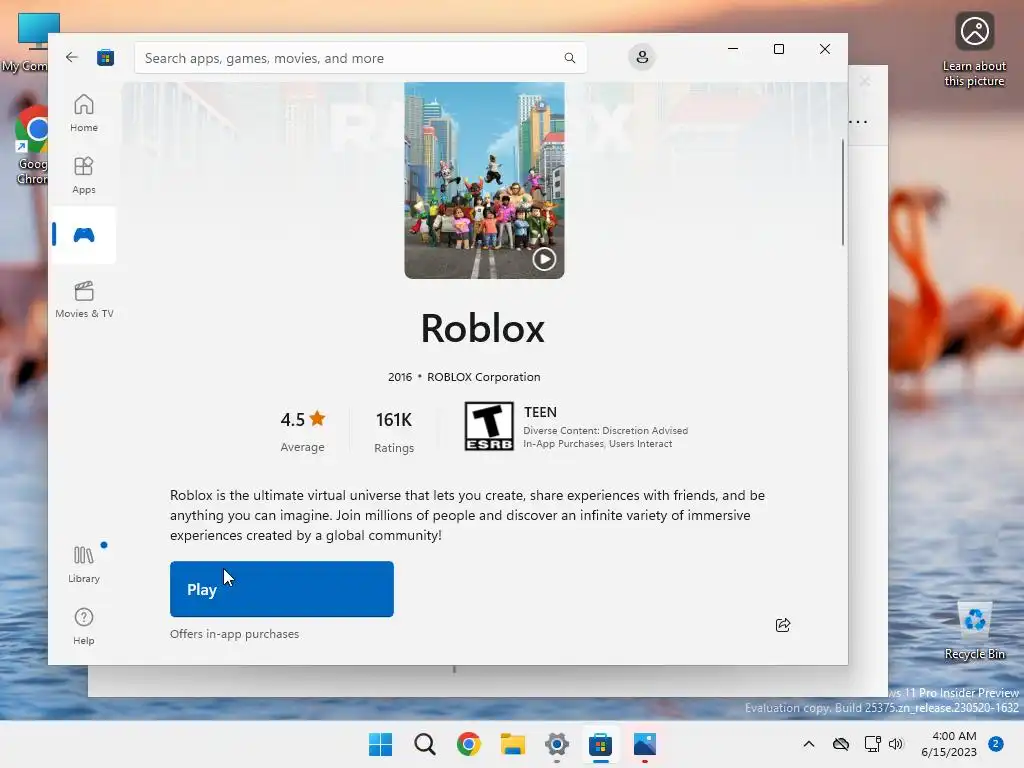Play the Roblox trailer video
Viewport: 1024px width, 768px height.
pyautogui.click(x=544, y=259)
